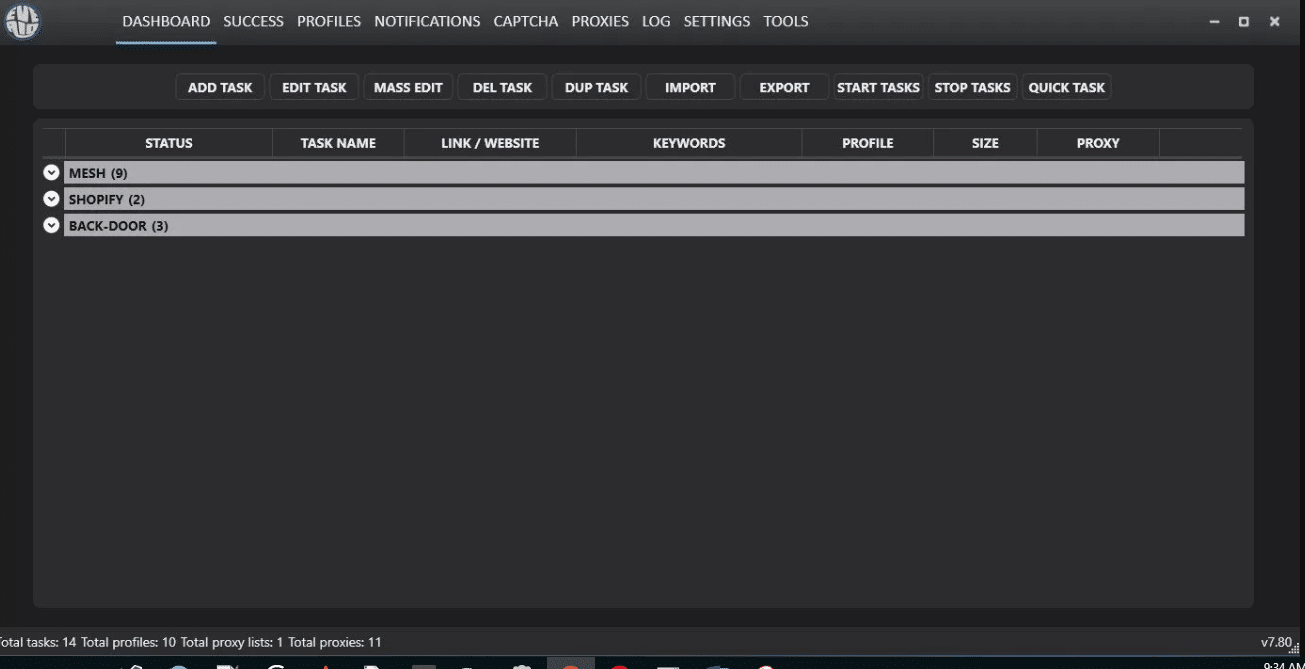Expand the BACK-DOOR task group
Image resolution: width=1305 pixels, height=669 pixels.
tap(49, 225)
